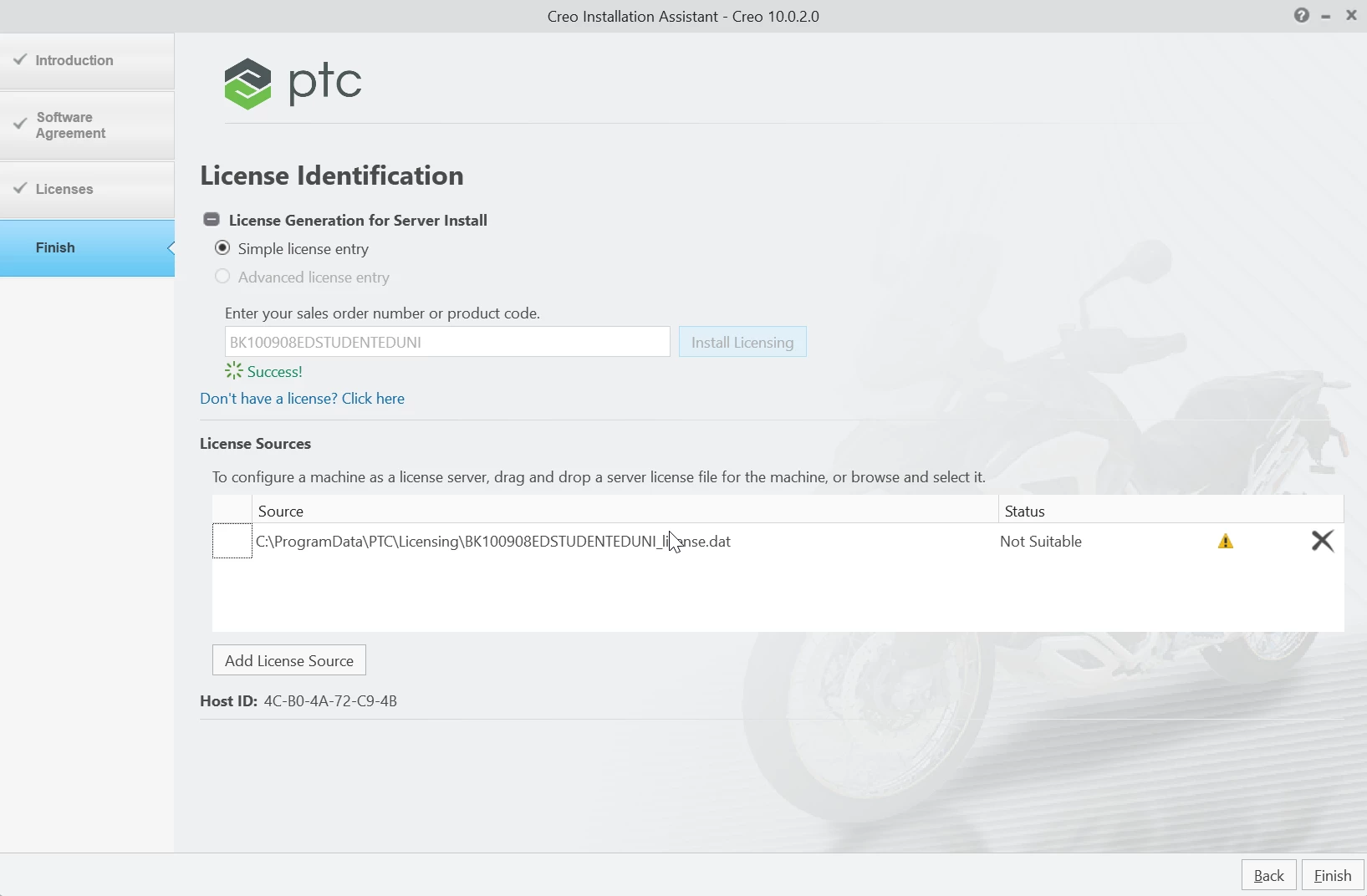The image size is (1367, 896).
Task: Click the License Identification heading
Action: click(331, 176)
